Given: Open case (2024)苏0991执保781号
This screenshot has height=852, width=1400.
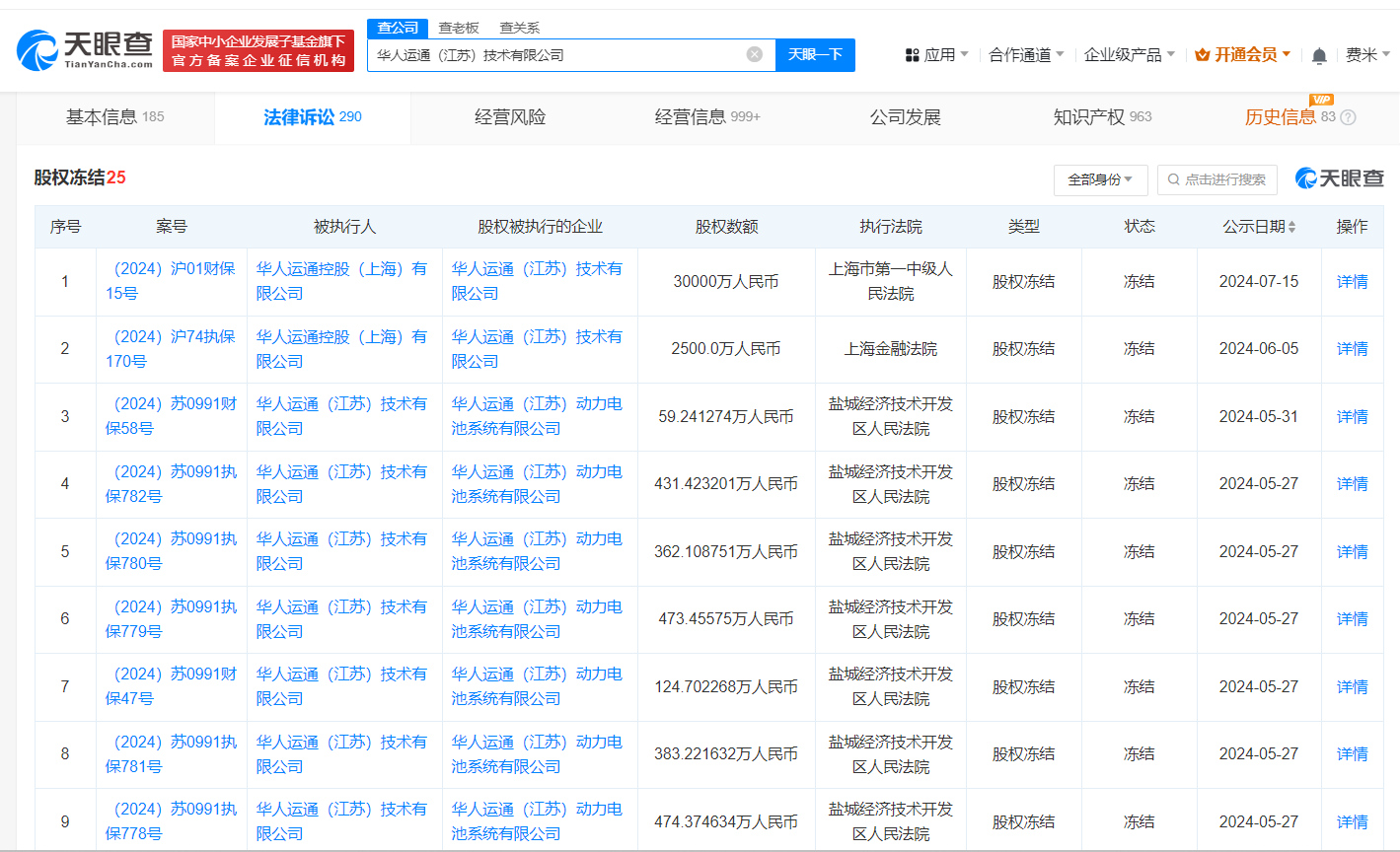Looking at the screenshot, I should point(172,754).
